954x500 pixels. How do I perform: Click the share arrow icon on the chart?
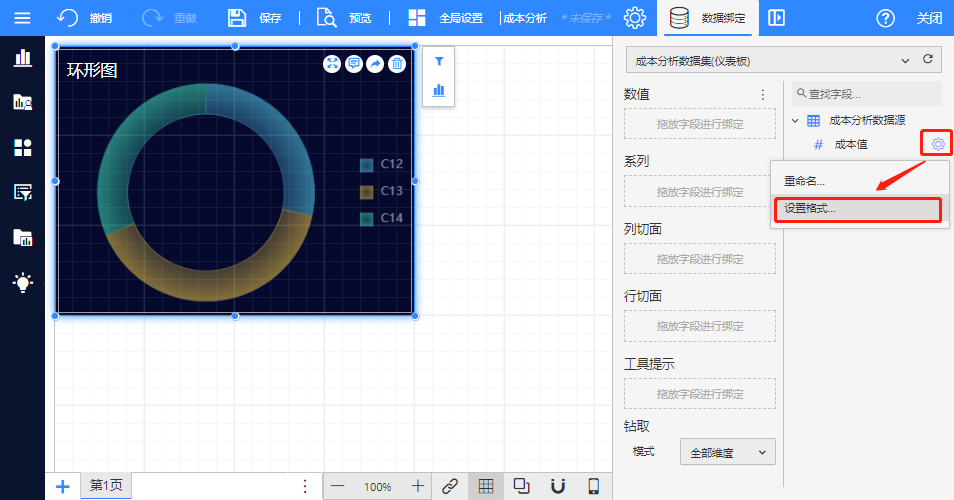click(375, 64)
